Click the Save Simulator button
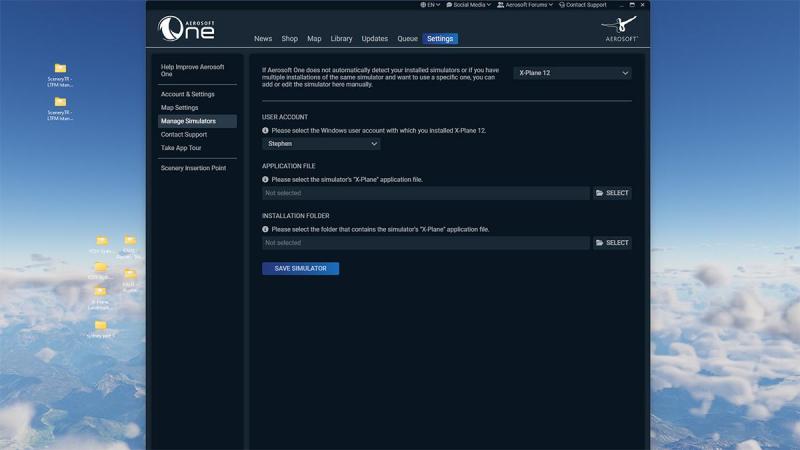The width and height of the screenshot is (800, 450). (301, 268)
